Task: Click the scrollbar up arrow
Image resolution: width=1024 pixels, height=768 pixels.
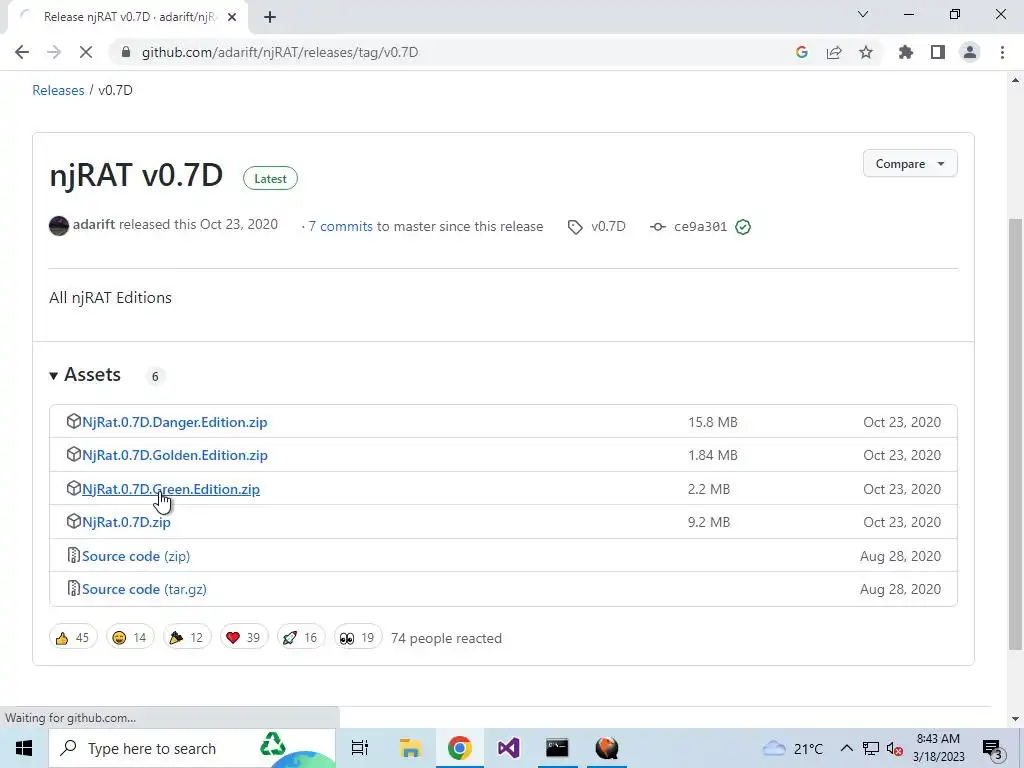Action: pos(1015,80)
